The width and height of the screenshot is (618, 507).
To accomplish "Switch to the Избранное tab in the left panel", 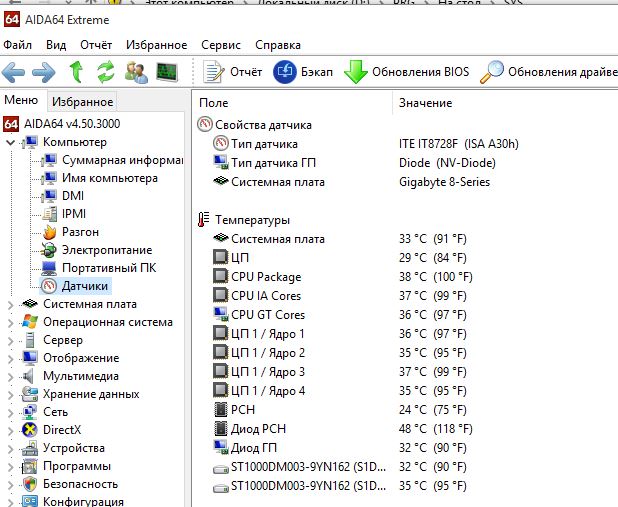I will point(82,102).
